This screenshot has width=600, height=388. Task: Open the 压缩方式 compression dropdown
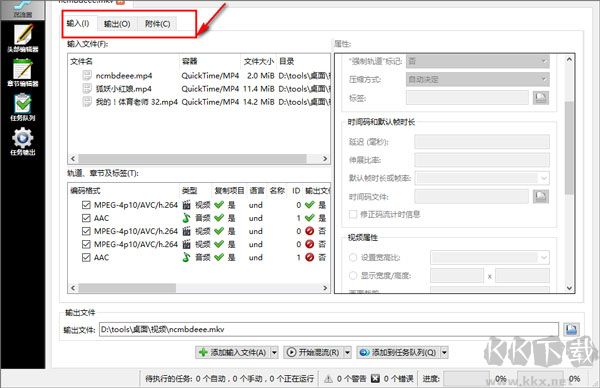(478, 79)
